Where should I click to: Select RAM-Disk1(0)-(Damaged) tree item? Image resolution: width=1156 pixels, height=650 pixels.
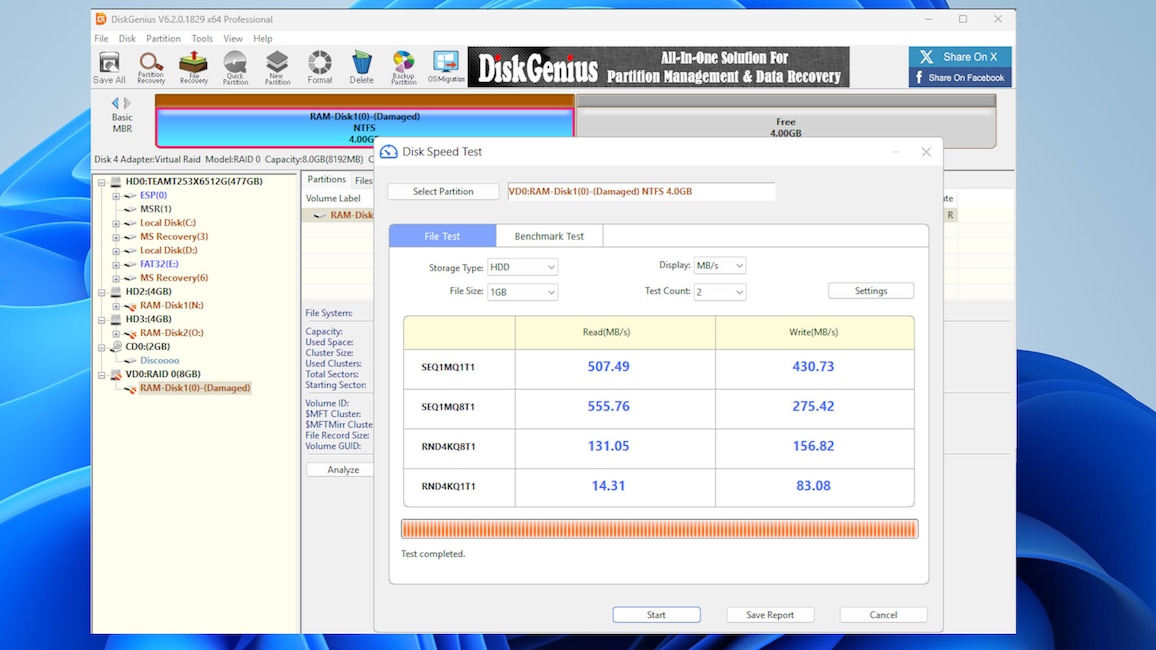(x=195, y=388)
